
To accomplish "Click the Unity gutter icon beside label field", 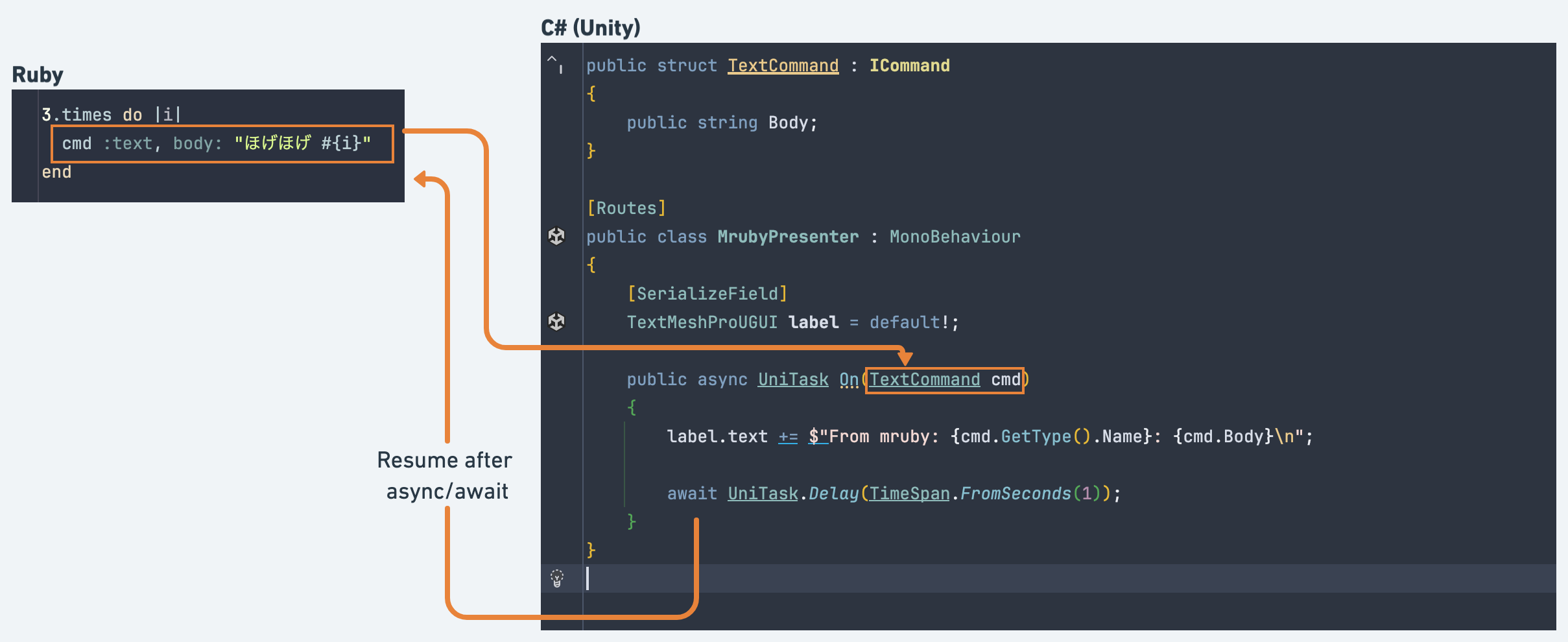I will pyautogui.click(x=556, y=322).
